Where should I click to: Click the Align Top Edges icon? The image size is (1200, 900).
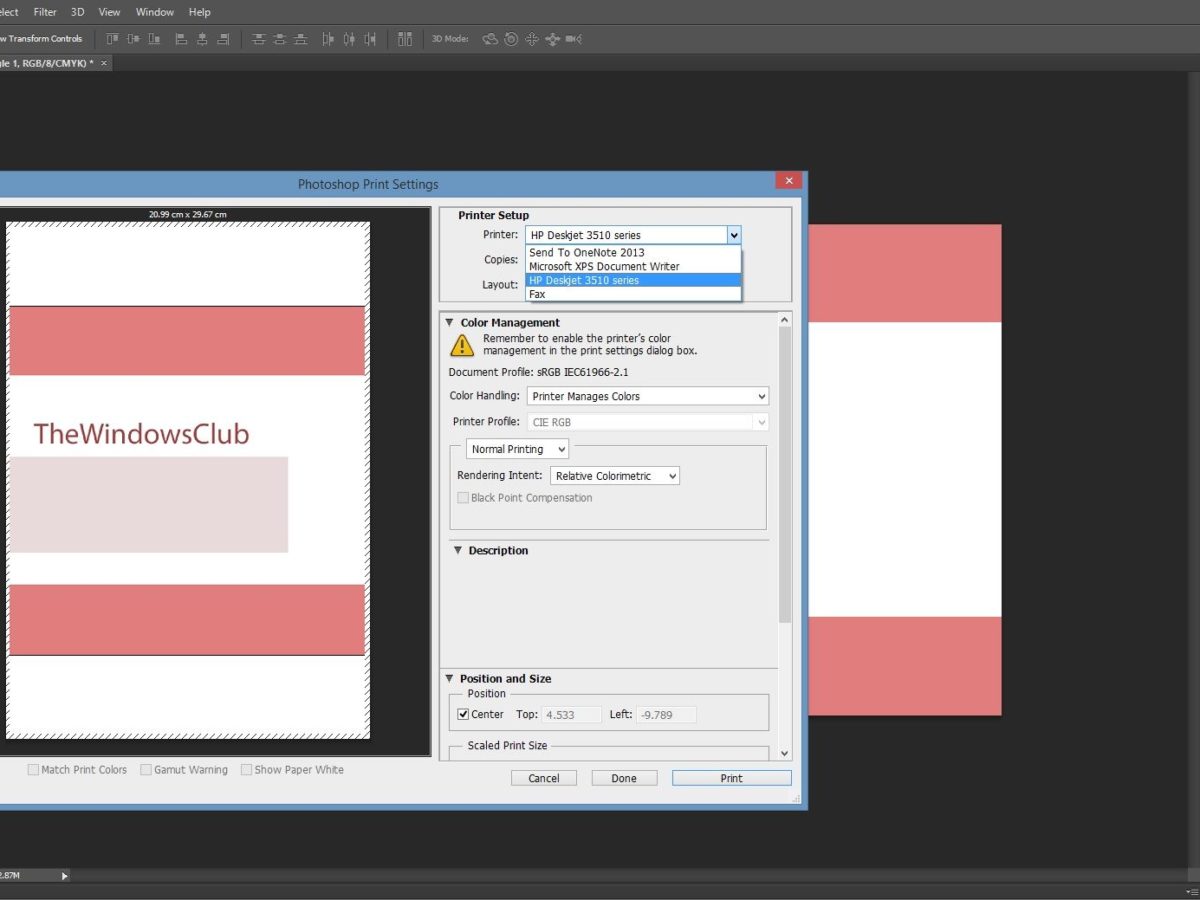click(112, 39)
